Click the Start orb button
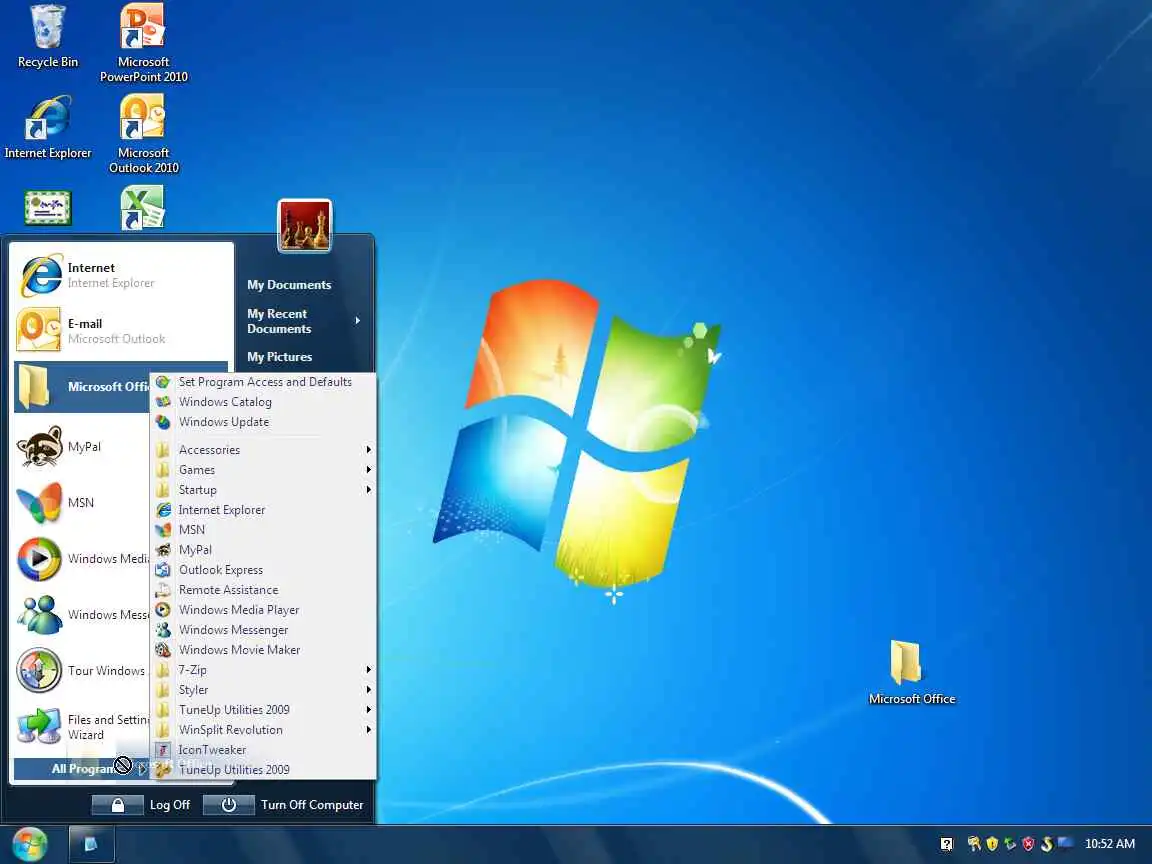Screen dimensions: 1152x864 click(30, 844)
